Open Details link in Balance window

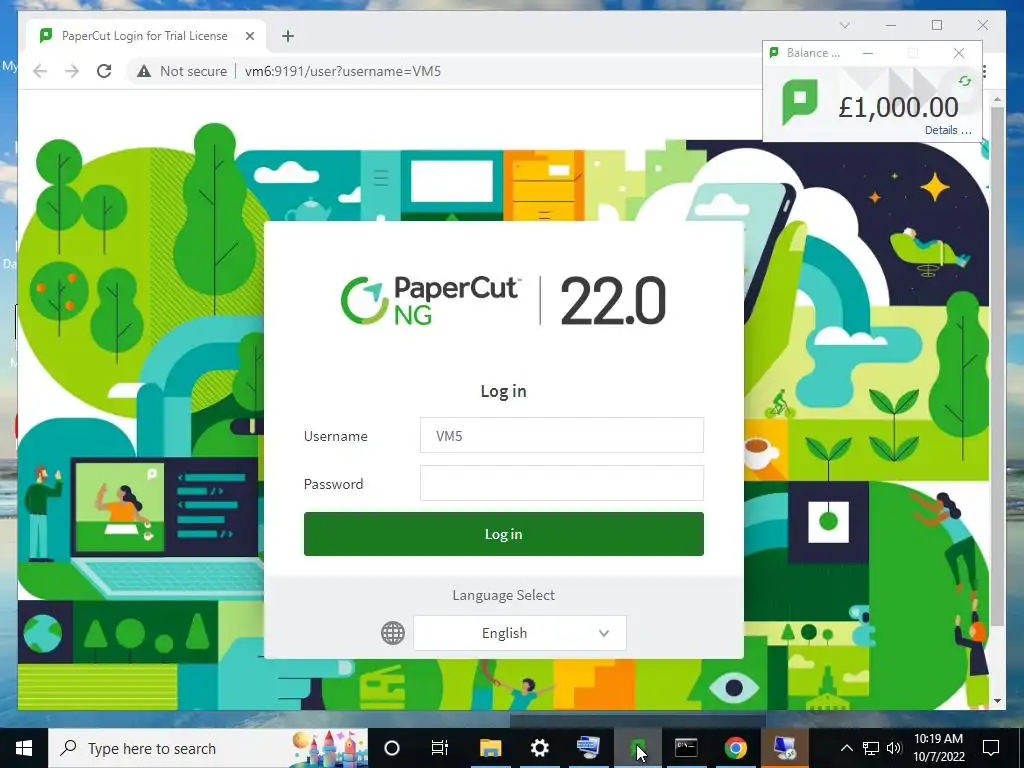[948, 130]
